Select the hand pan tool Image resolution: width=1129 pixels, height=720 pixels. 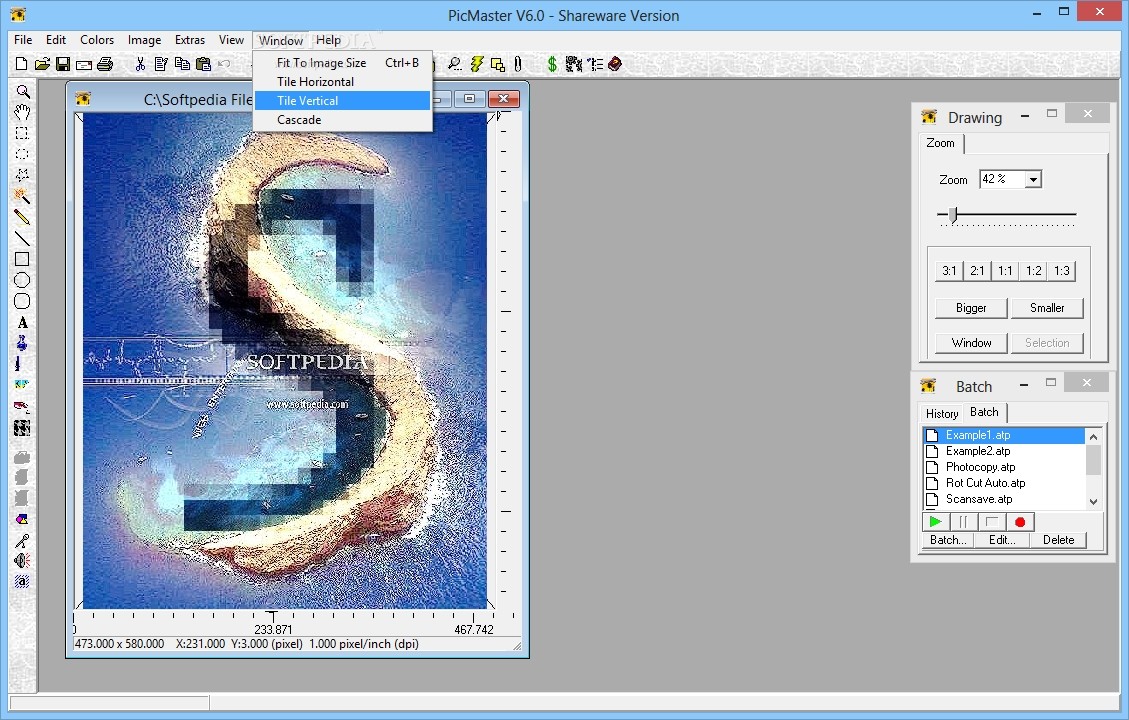click(x=22, y=112)
